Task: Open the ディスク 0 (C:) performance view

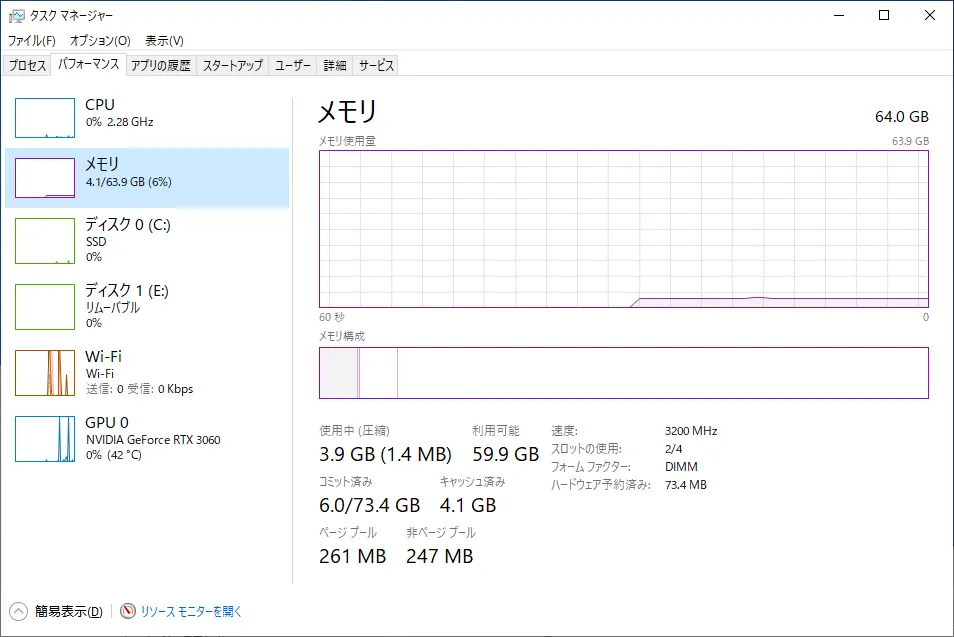Action: pyautogui.click(x=45, y=240)
